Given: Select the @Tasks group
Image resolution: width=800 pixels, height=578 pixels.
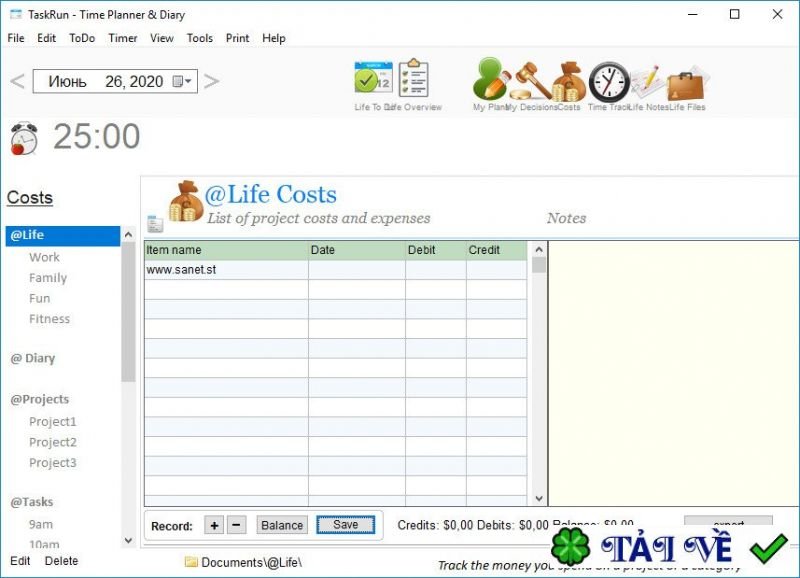Looking at the screenshot, I should click(x=32, y=502).
